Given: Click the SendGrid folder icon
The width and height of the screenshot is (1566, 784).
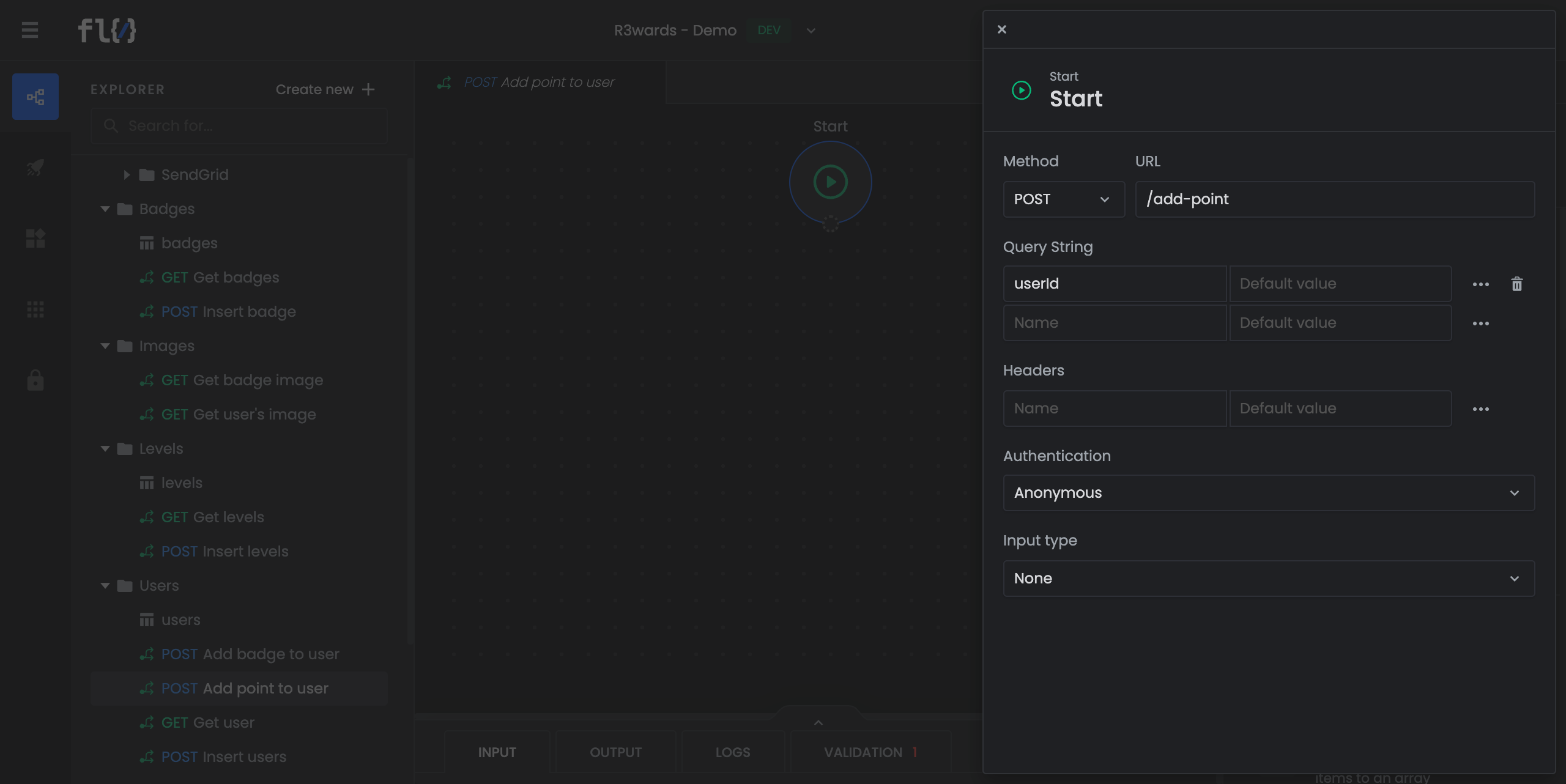Looking at the screenshot, I should 147,175.
